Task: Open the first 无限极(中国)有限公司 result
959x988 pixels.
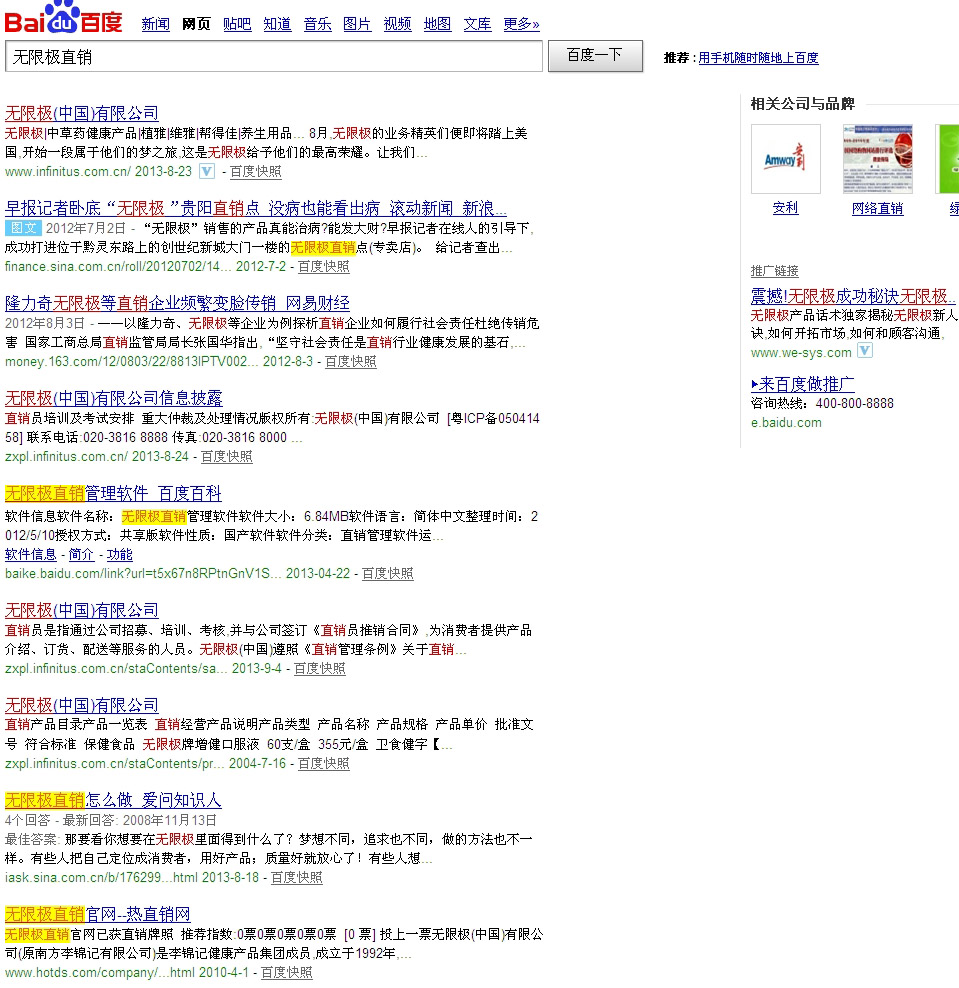Action: click(x=82, y=113)
